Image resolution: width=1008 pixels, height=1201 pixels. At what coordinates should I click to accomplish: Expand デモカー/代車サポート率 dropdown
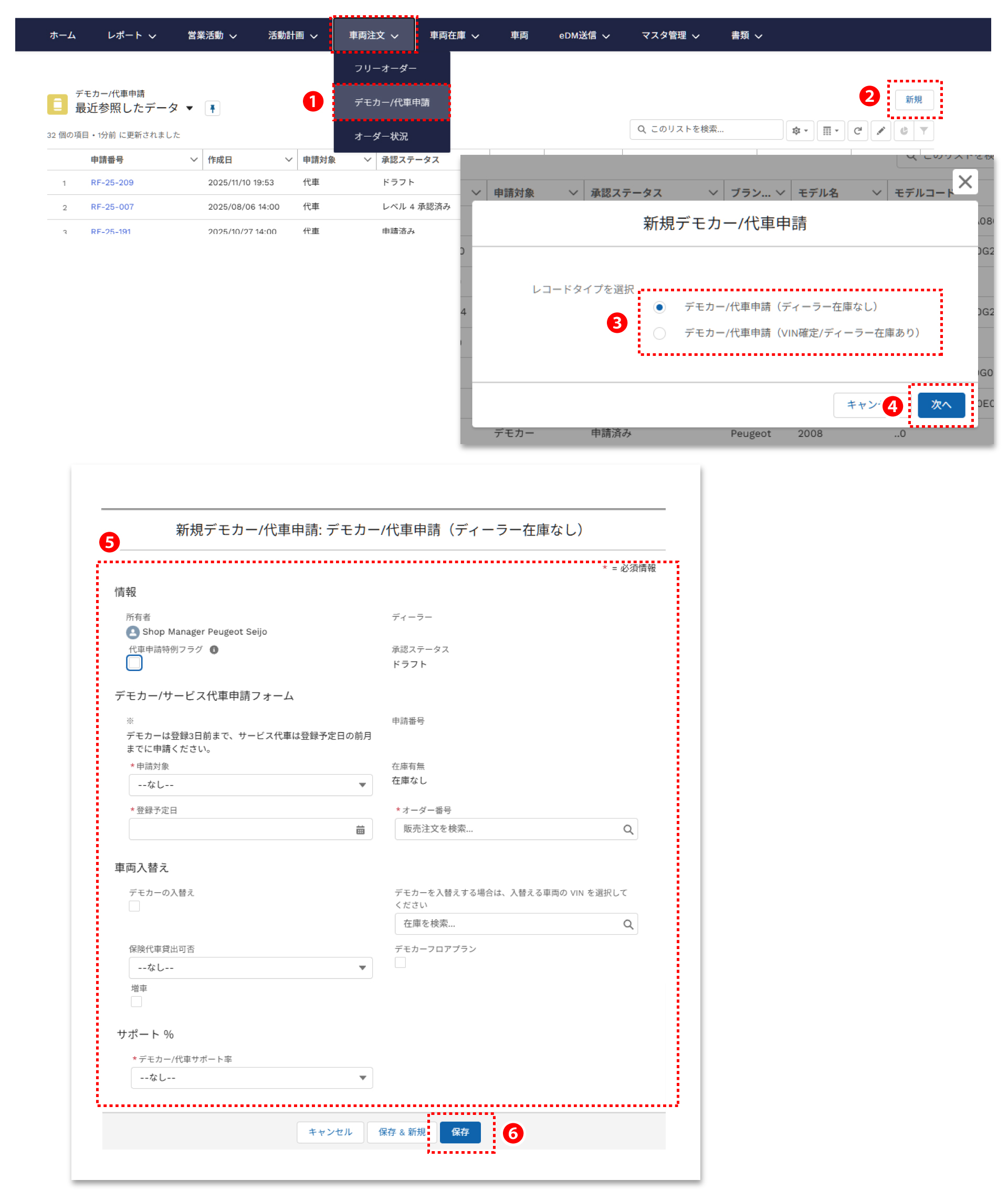(251, 1078)
